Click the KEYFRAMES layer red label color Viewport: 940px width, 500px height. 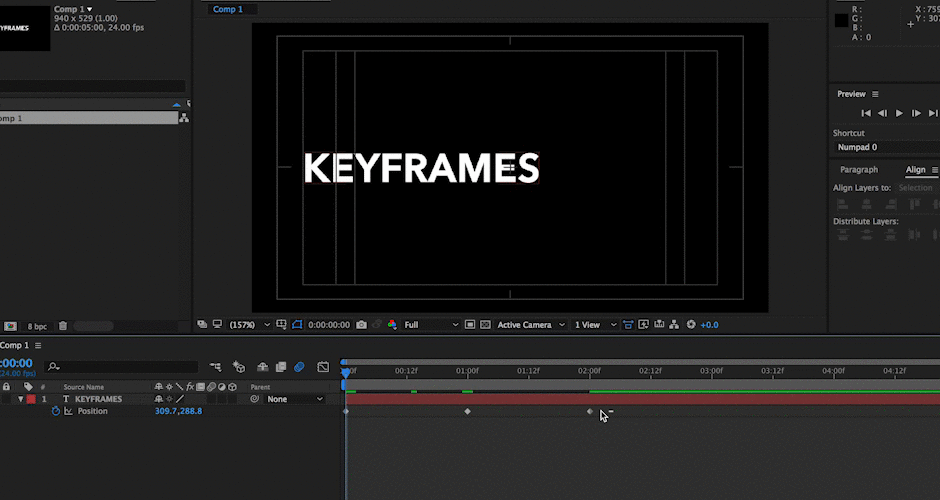click(x=31, y=399)
